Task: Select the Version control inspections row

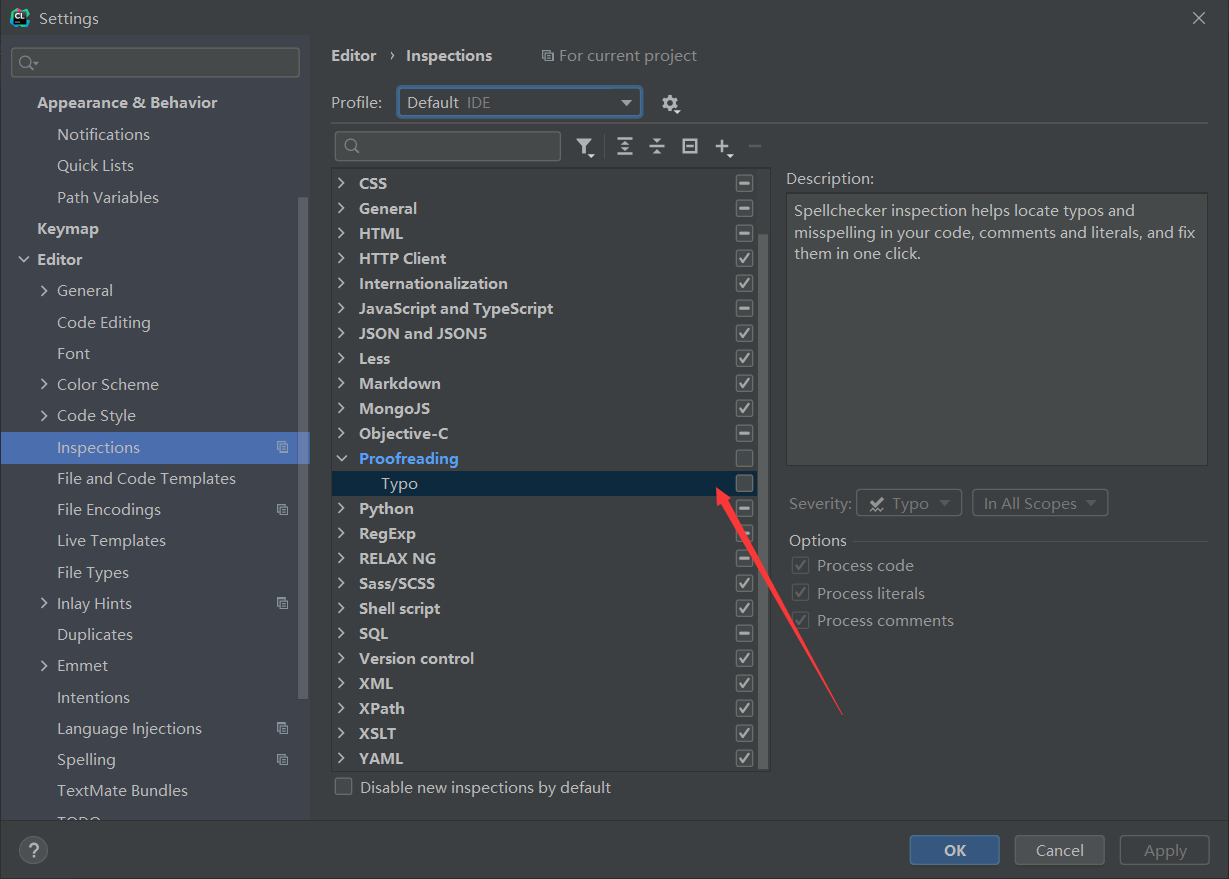Action: pyautogui.click(x=545, y=658)
